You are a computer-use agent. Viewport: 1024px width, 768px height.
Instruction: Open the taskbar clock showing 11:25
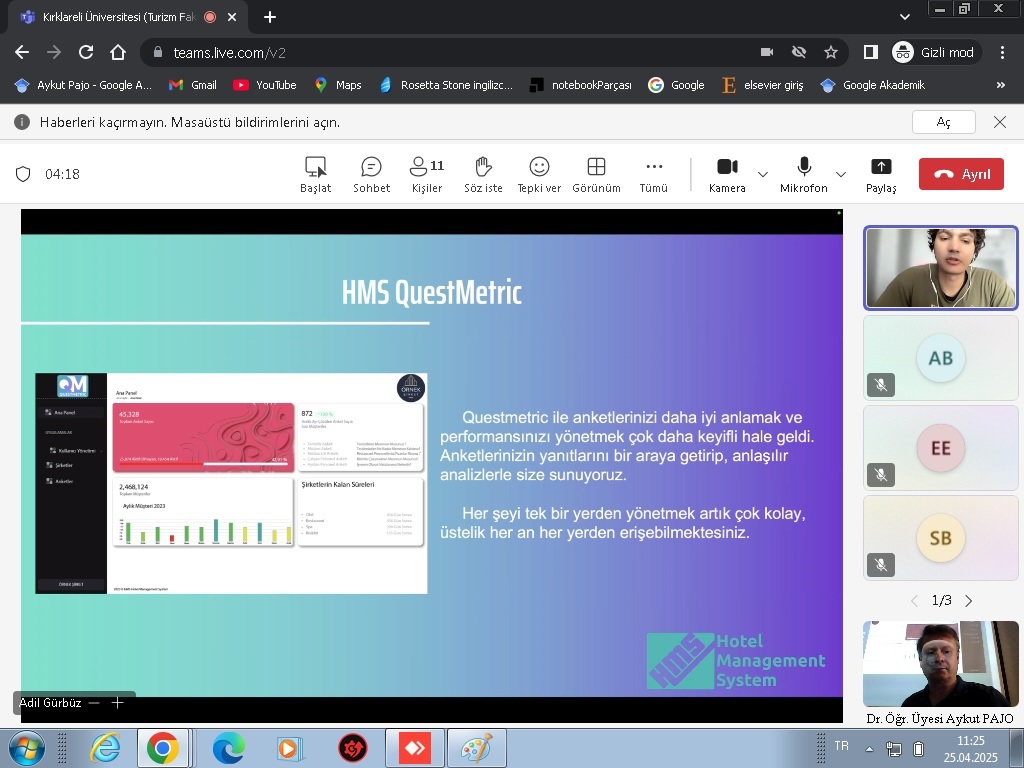(x=970, y=749)
